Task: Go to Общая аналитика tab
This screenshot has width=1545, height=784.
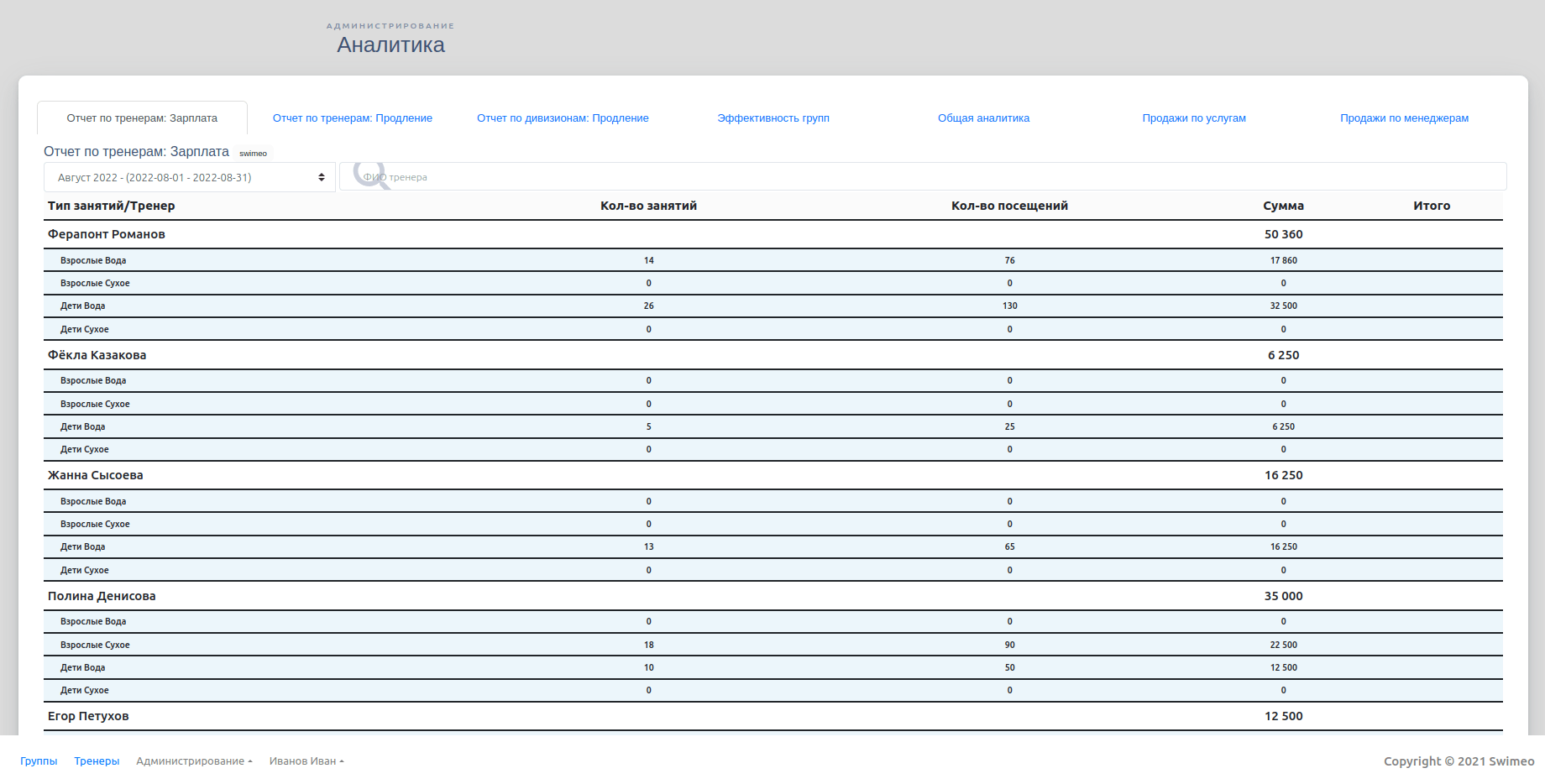Action: 983,118
